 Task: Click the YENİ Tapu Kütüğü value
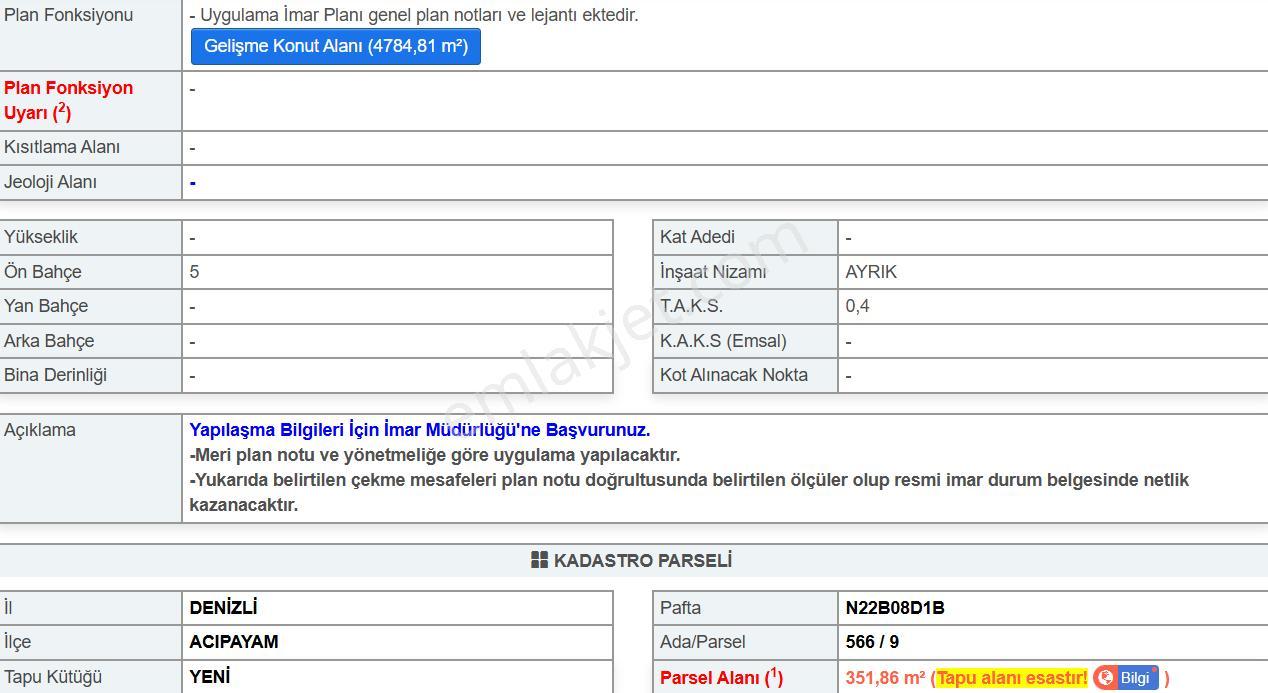[x=210, y=677]
